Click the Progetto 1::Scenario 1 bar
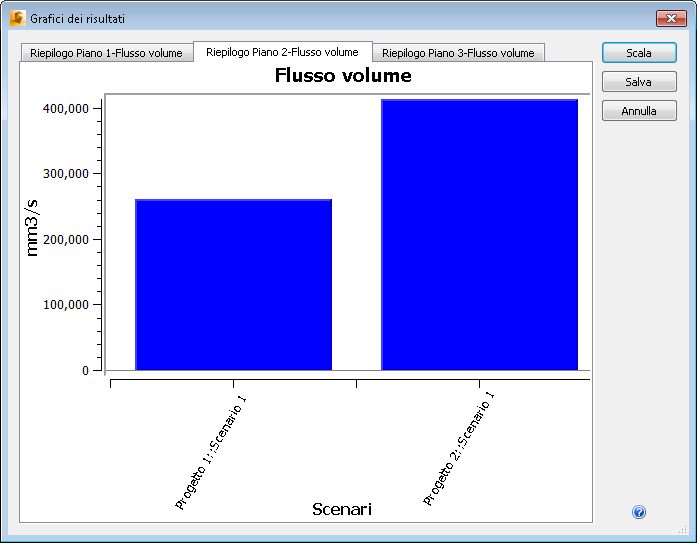This screenshot has width=697, height=543. pyautogui.click(x=233, y=284)
